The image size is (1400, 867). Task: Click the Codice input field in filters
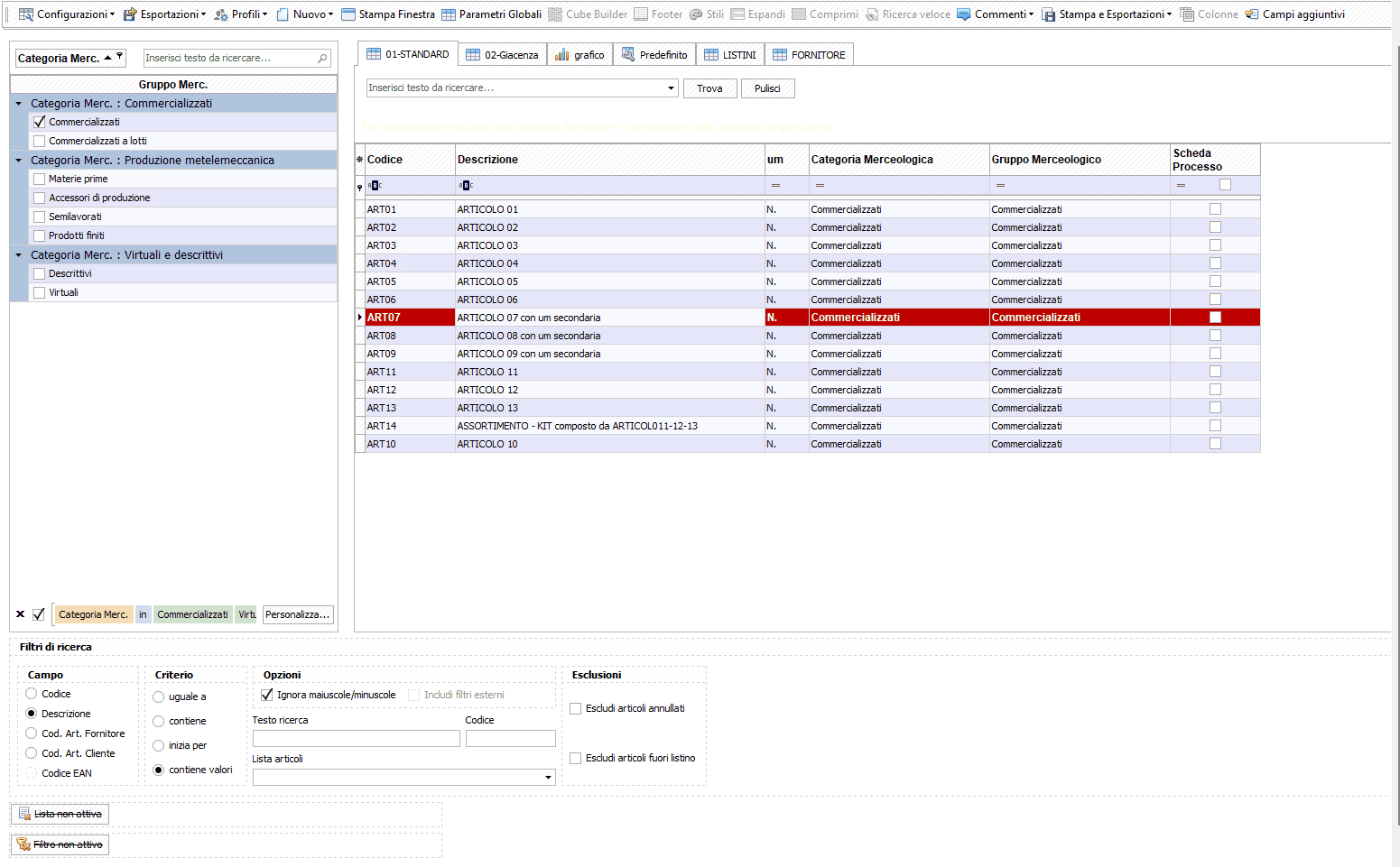point(511,738)
